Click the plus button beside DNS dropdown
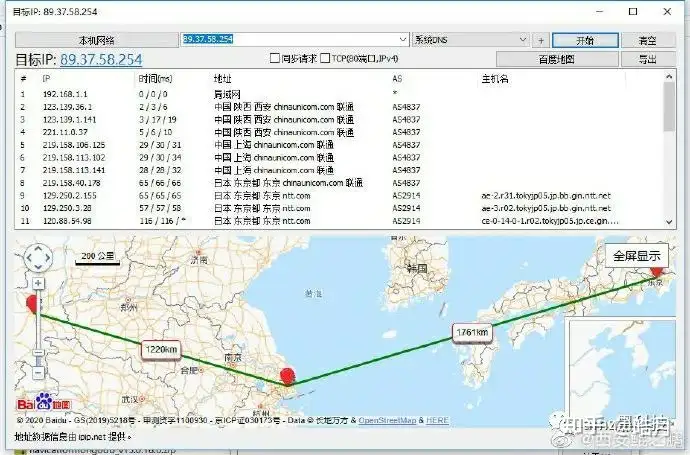 pyautogui.click(x=541, y=40)
